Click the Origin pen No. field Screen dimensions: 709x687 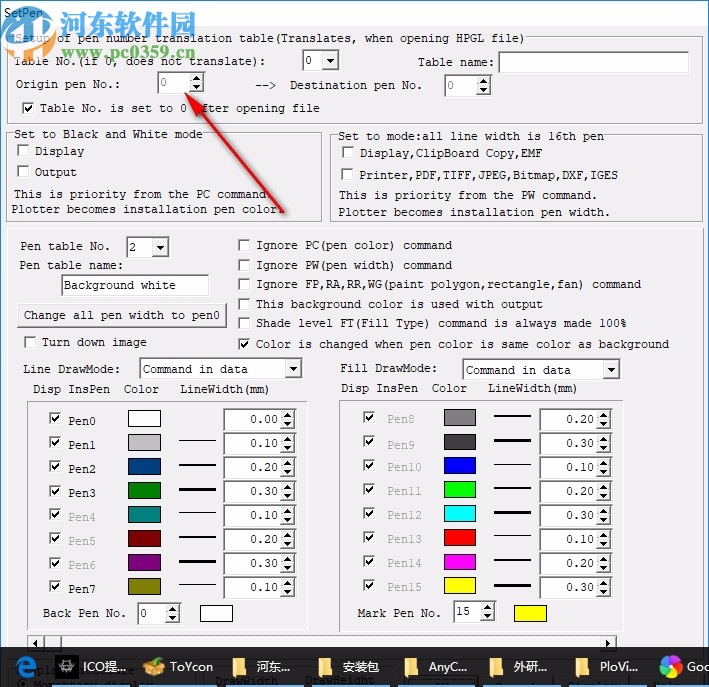[173, 83]
